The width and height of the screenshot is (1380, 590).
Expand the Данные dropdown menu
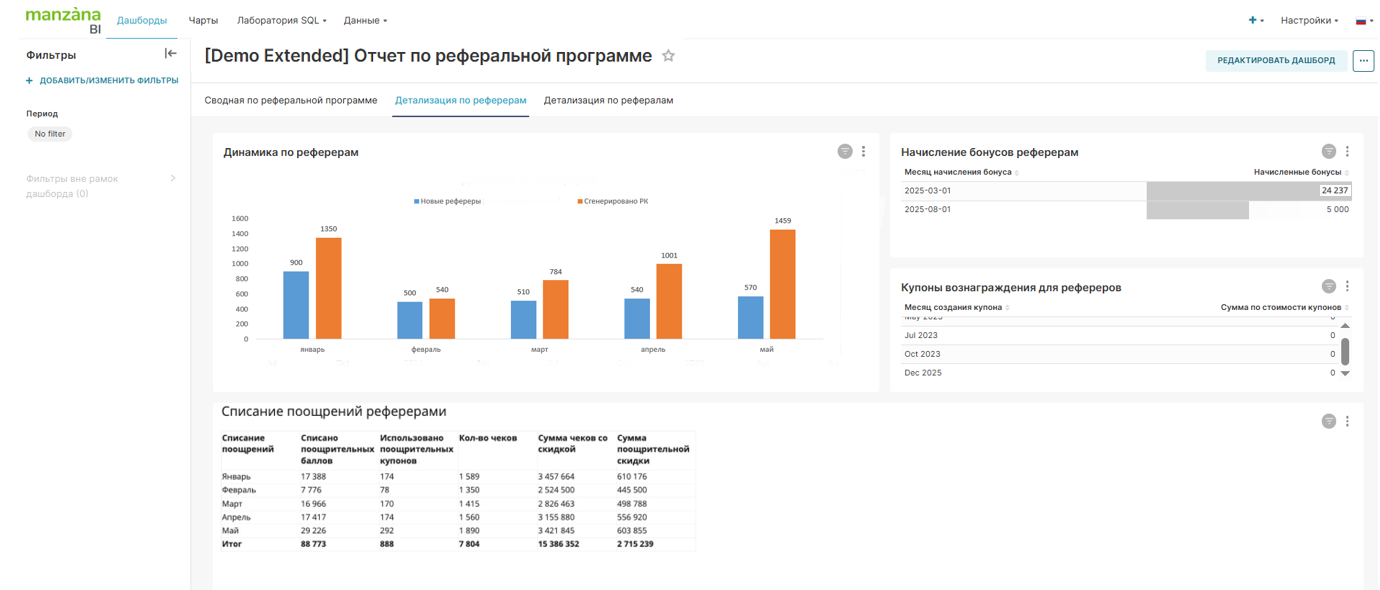(x=365, y=20)
